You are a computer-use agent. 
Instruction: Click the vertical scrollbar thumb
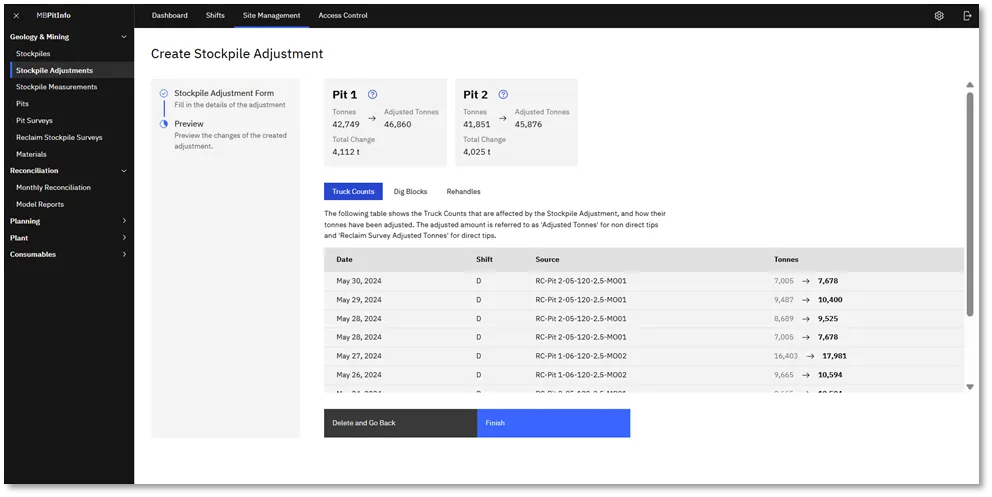(970, 204)
